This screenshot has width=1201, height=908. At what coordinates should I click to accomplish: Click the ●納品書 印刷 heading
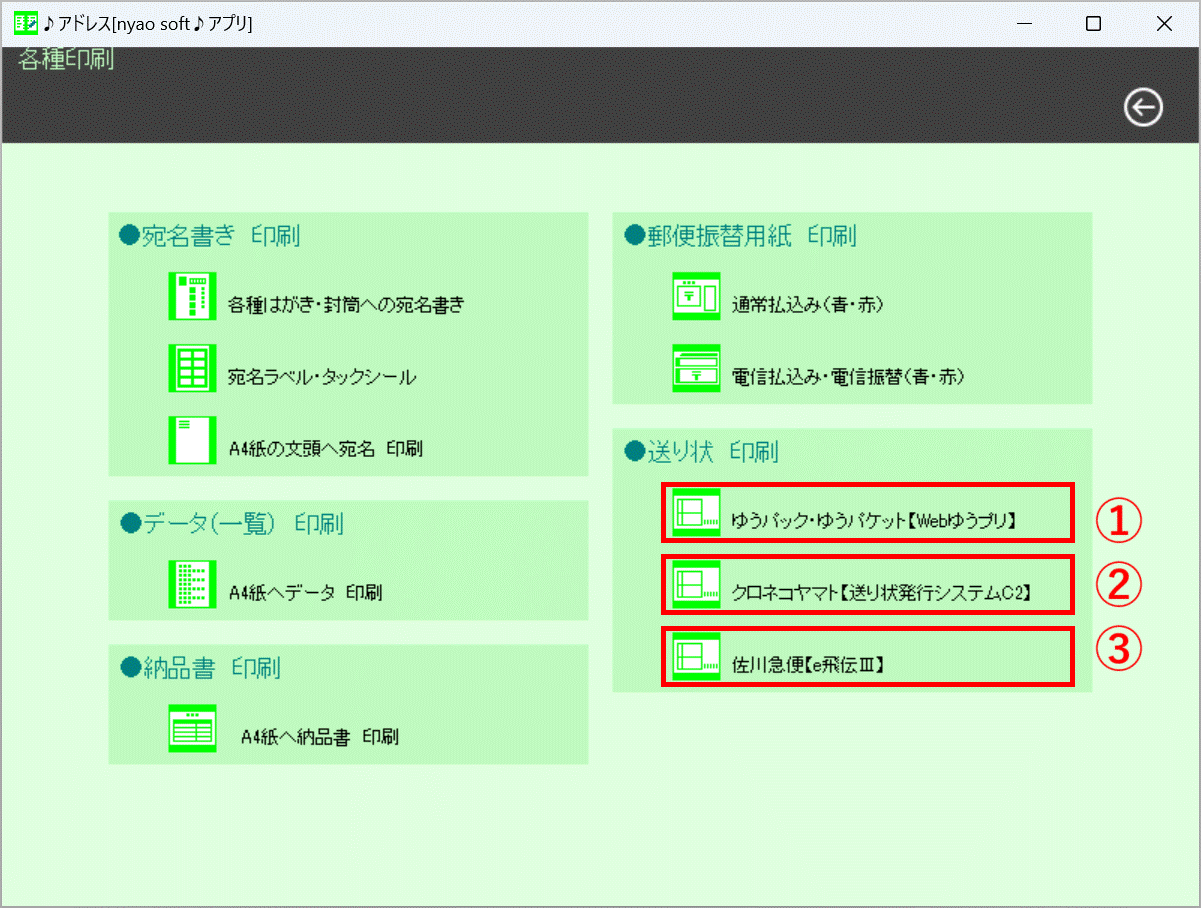(x=199, y=667)
